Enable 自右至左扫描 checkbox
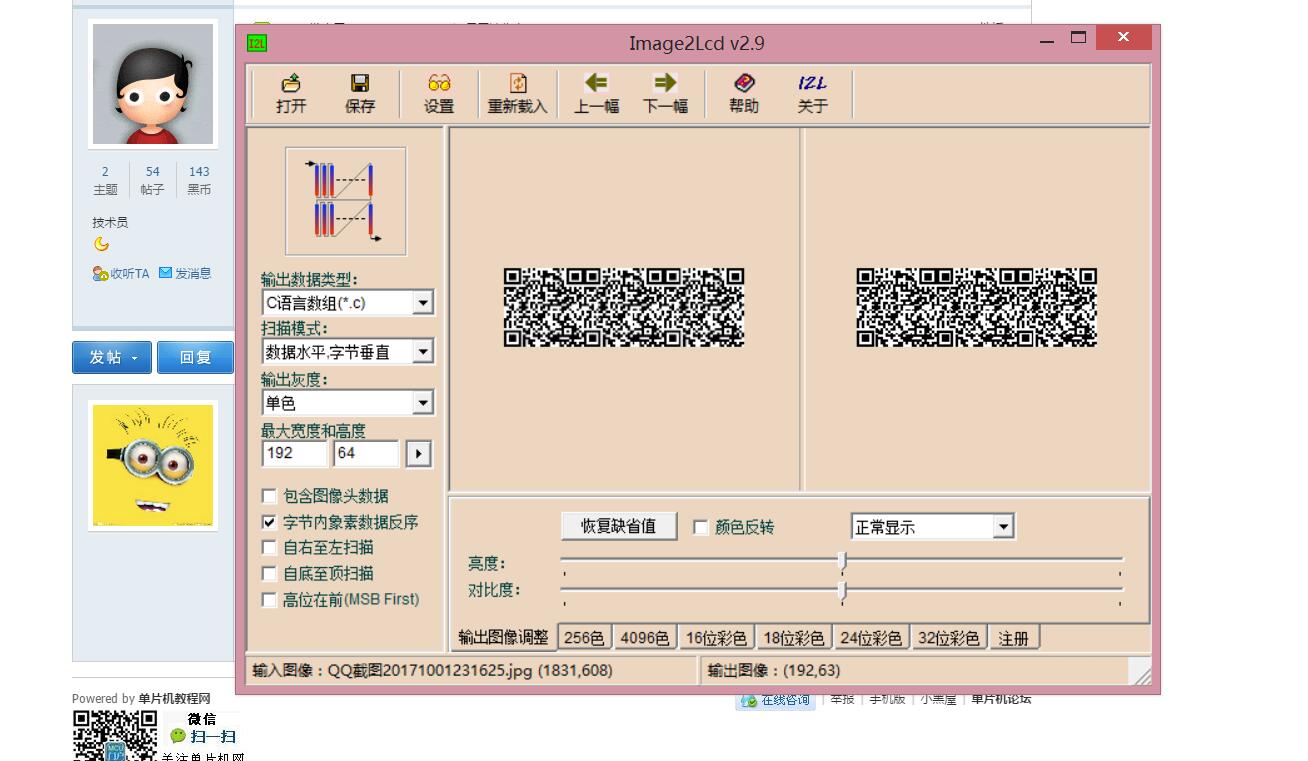The height and width of the screenshot is (761, 1308). (x=269, y=548)
